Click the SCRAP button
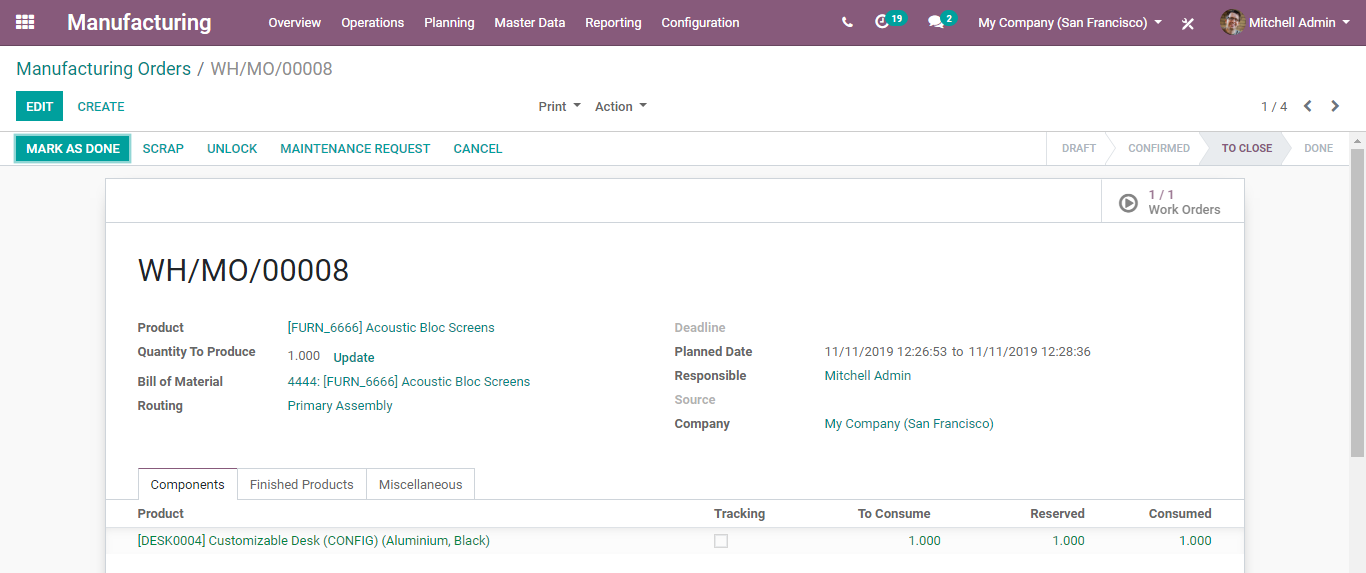The image size is (1366, 573). 163,148
